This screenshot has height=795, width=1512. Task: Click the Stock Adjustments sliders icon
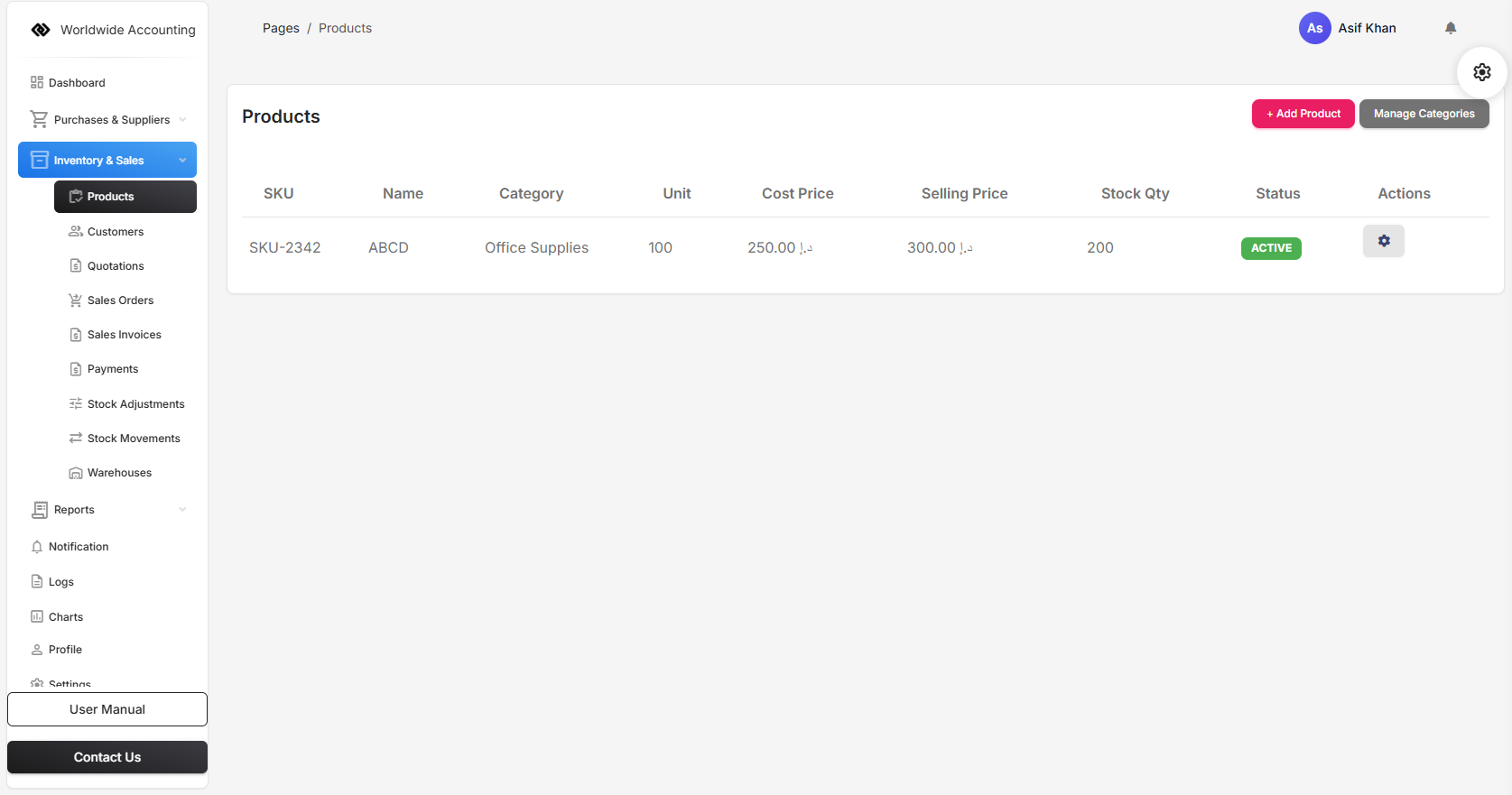point(76,404)
